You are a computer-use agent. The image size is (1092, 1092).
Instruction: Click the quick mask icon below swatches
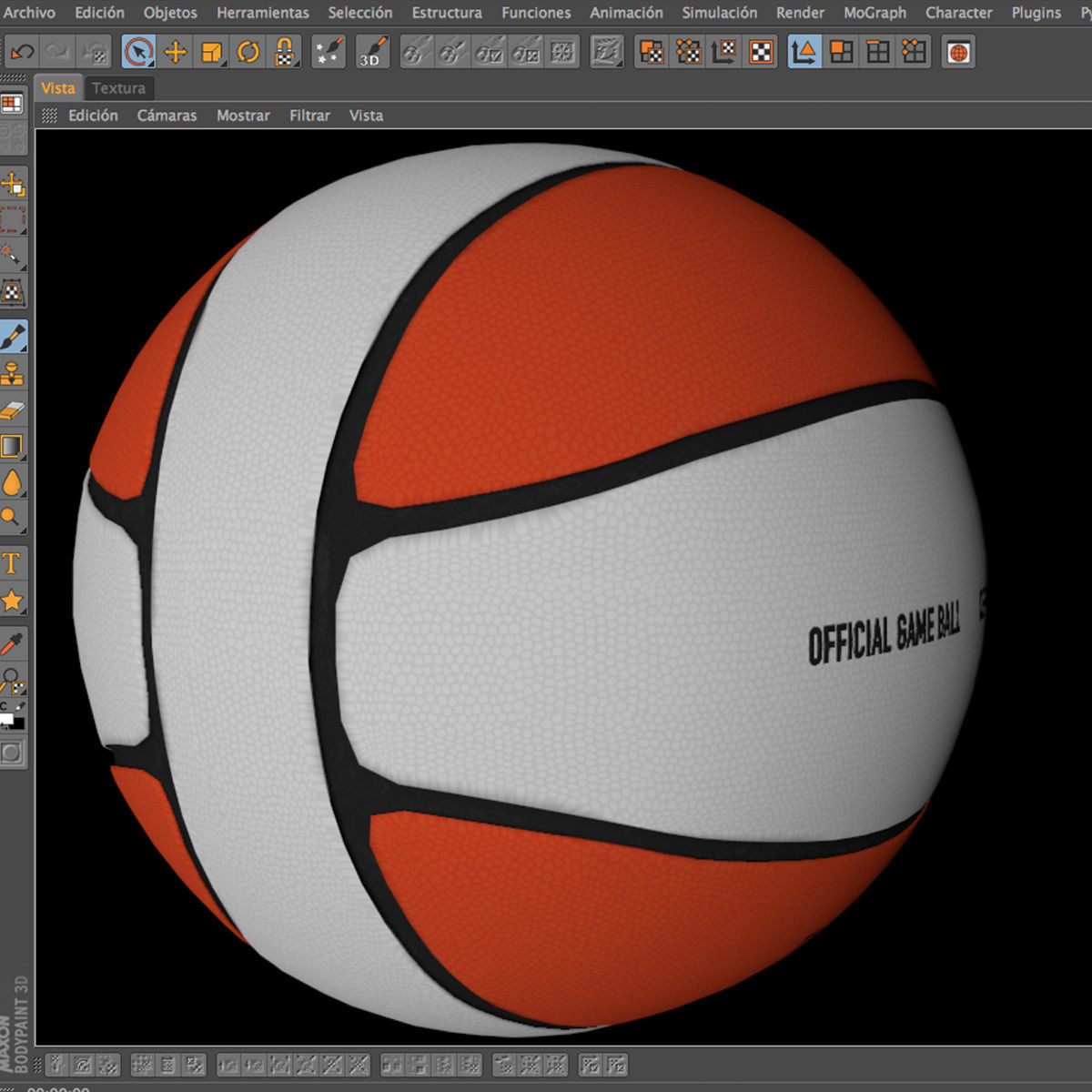12,753
